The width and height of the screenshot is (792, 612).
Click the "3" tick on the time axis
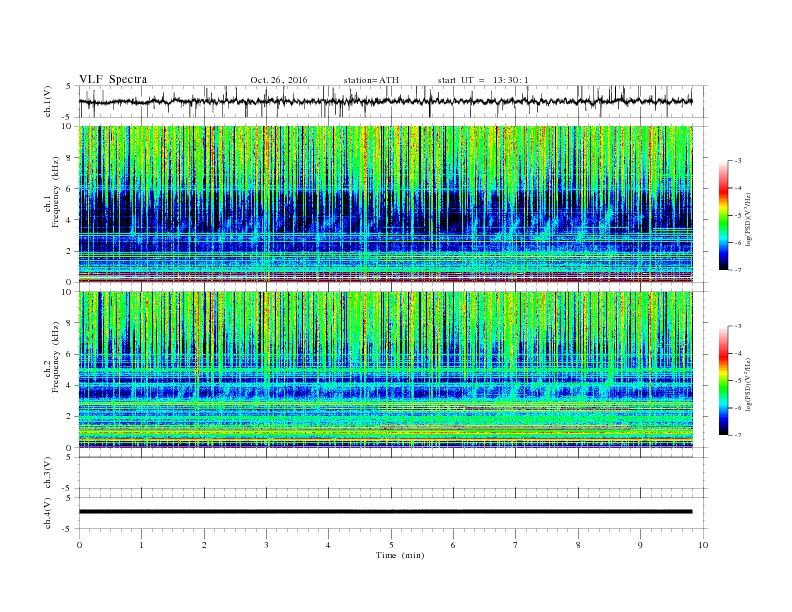tap(266, 545)
